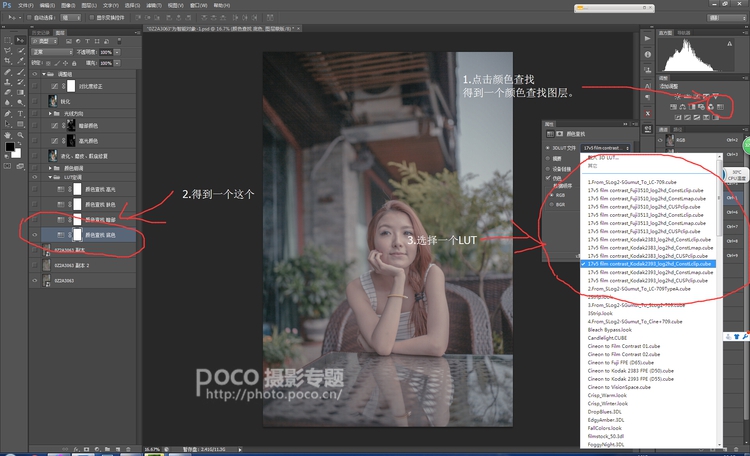The width and height of the screenshot is (750, 456).
Task: Select the Eraser tool
Action: (x=8, y=92)
